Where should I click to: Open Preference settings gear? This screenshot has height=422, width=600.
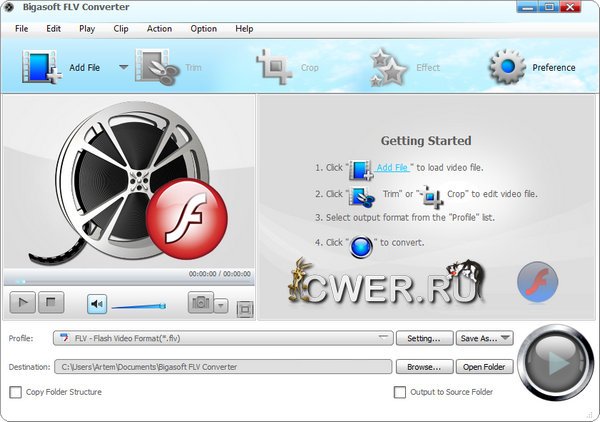pyautogui.click(x=507, y=67)
